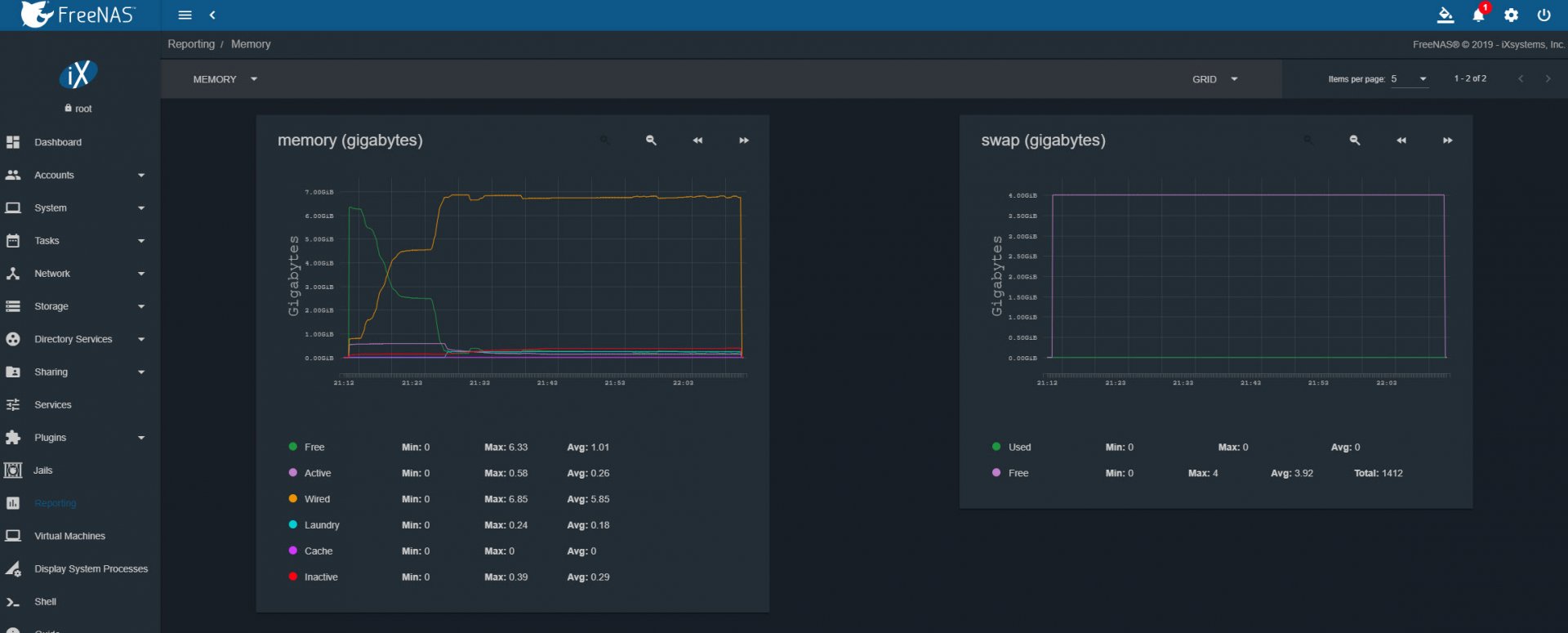
Task: Click the orange Wired legend swatch
Action: pos(292,499)
